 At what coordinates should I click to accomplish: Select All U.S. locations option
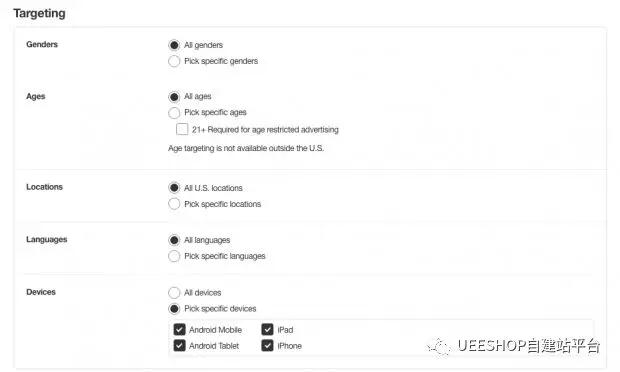coord(174,188)
